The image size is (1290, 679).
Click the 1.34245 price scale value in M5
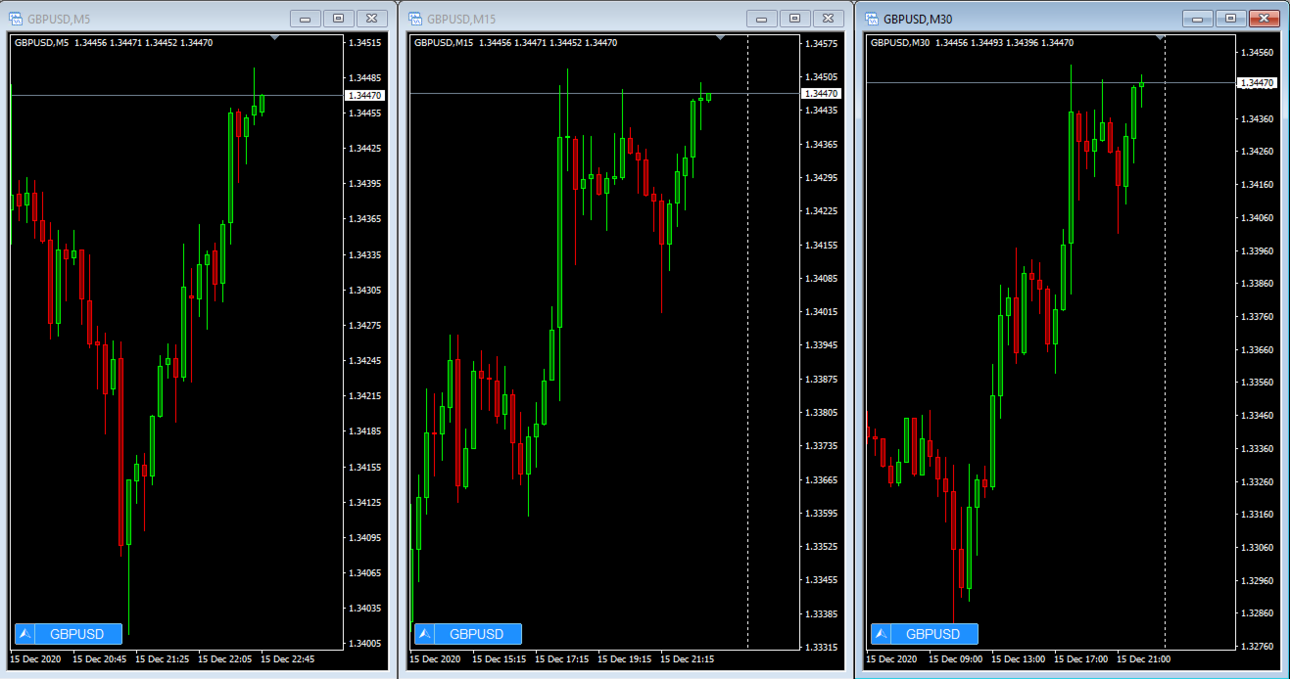pyautogui.click(x=365, y=361)
